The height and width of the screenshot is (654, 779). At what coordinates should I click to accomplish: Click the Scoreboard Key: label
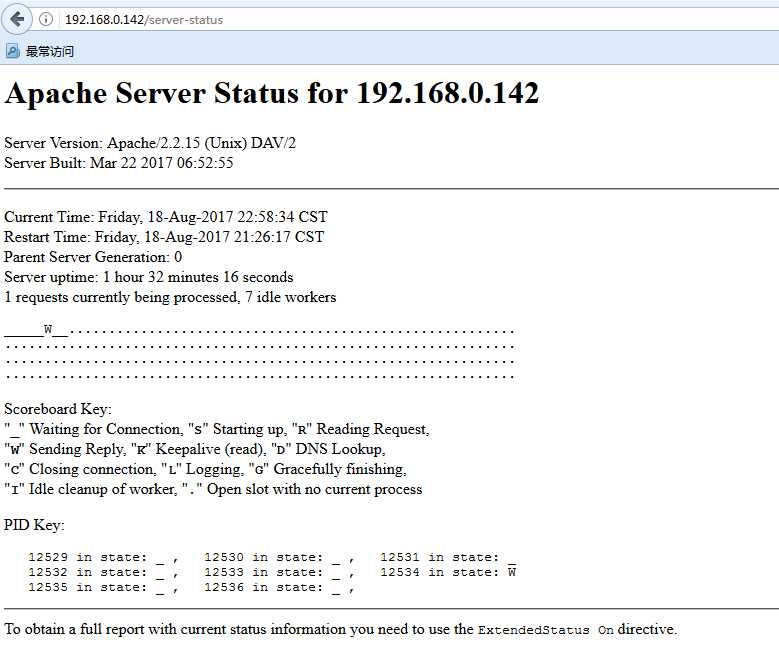coord(58,409)
